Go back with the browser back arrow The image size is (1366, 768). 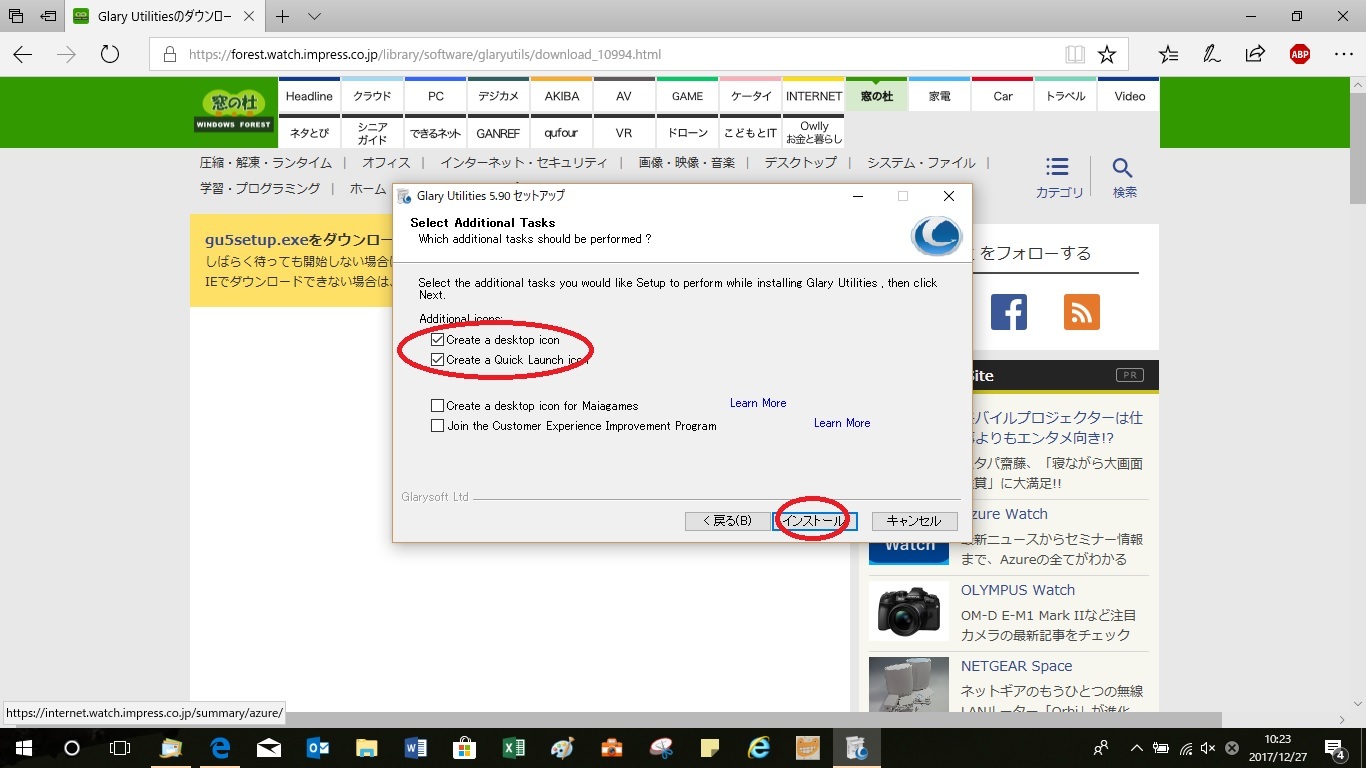click(22, 54)
